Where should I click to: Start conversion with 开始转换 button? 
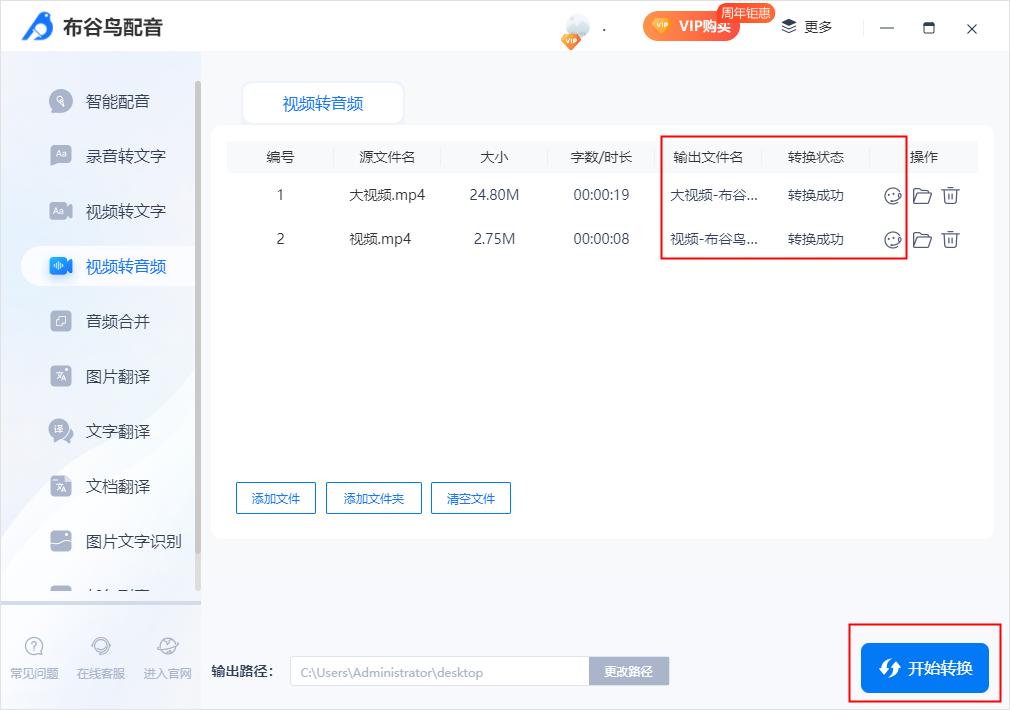923,668
